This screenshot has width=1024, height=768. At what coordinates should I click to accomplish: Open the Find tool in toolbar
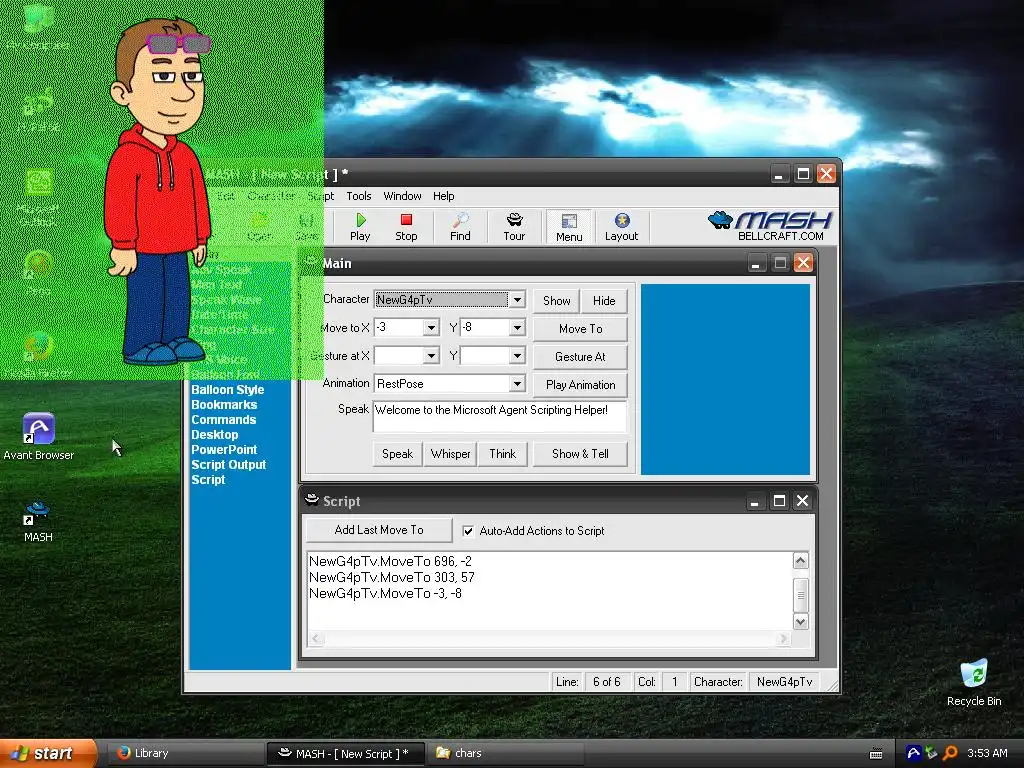(x=460, y=227)
